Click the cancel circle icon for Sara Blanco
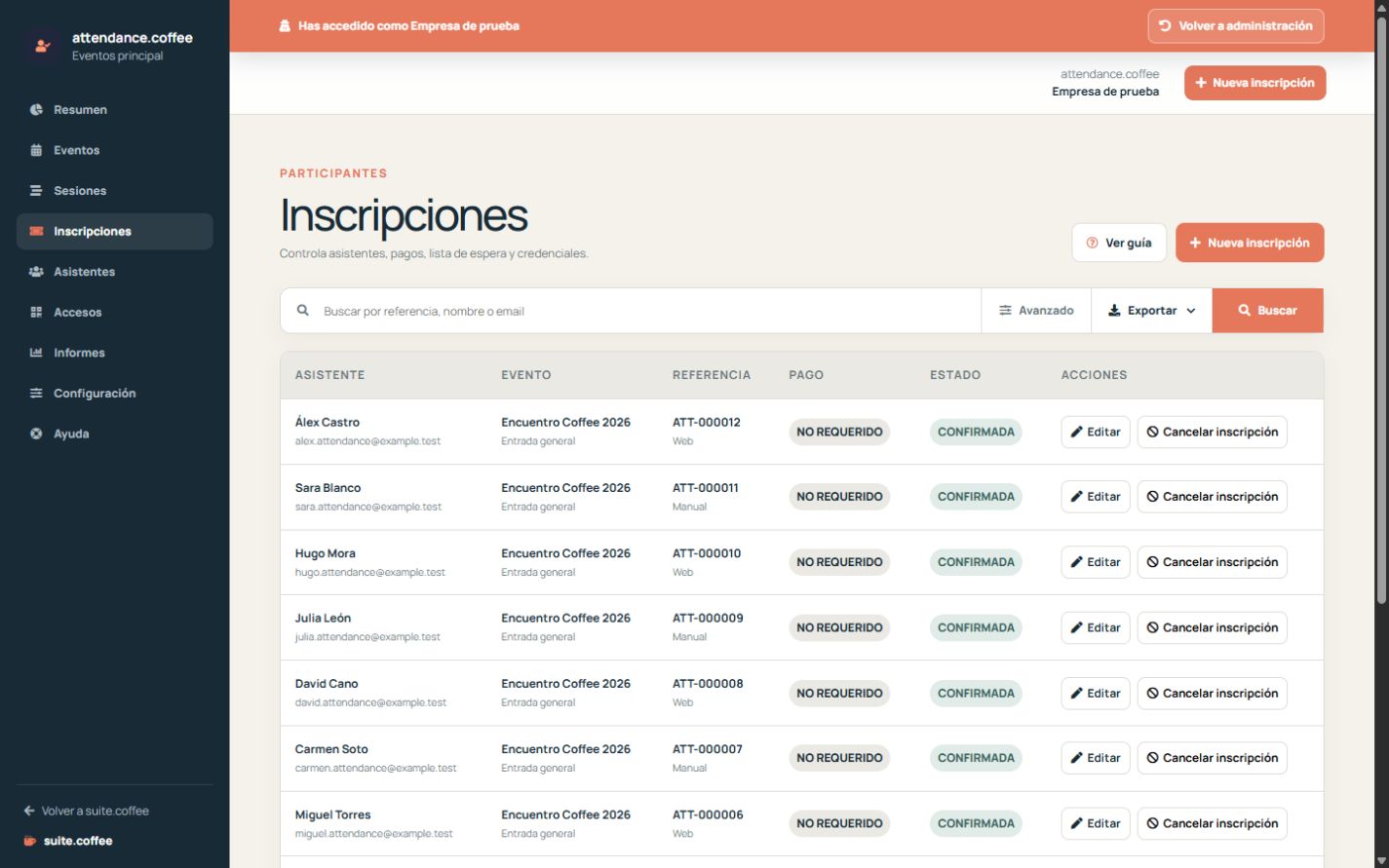This screenshot has width=1389, height=868. (x=1152, y=497)
